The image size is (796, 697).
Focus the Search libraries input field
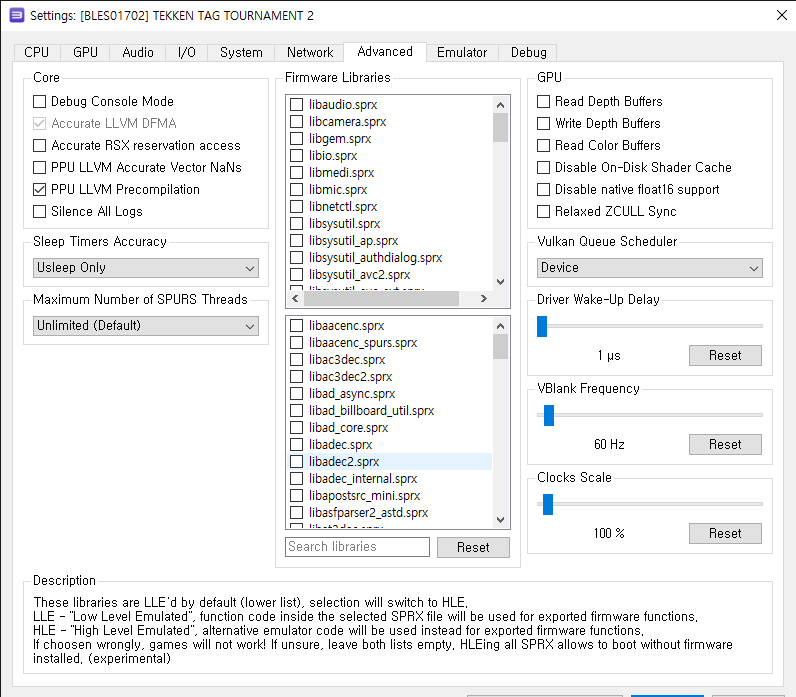tap(357, 547)
